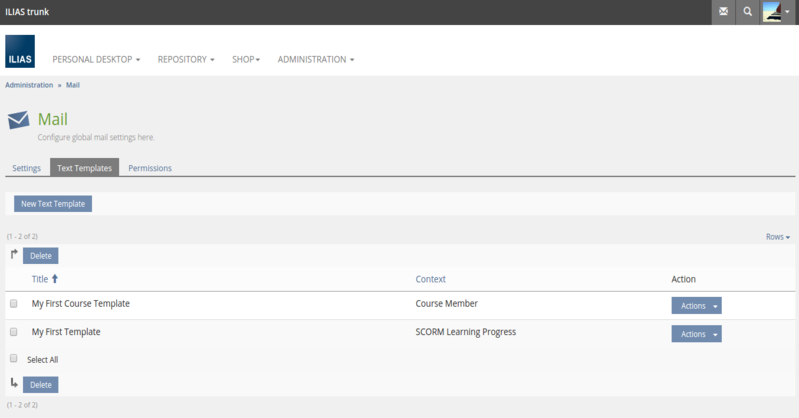Switch to the Settings tab
This screenshot has height=418, width=799.
tap(27, 168)
